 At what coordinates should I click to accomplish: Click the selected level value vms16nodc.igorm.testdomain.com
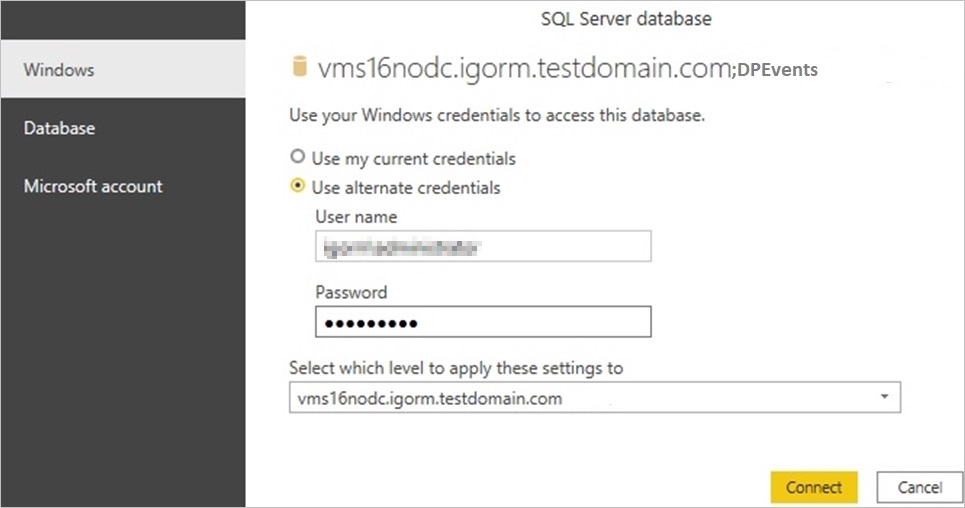click(x=430, y=398)
